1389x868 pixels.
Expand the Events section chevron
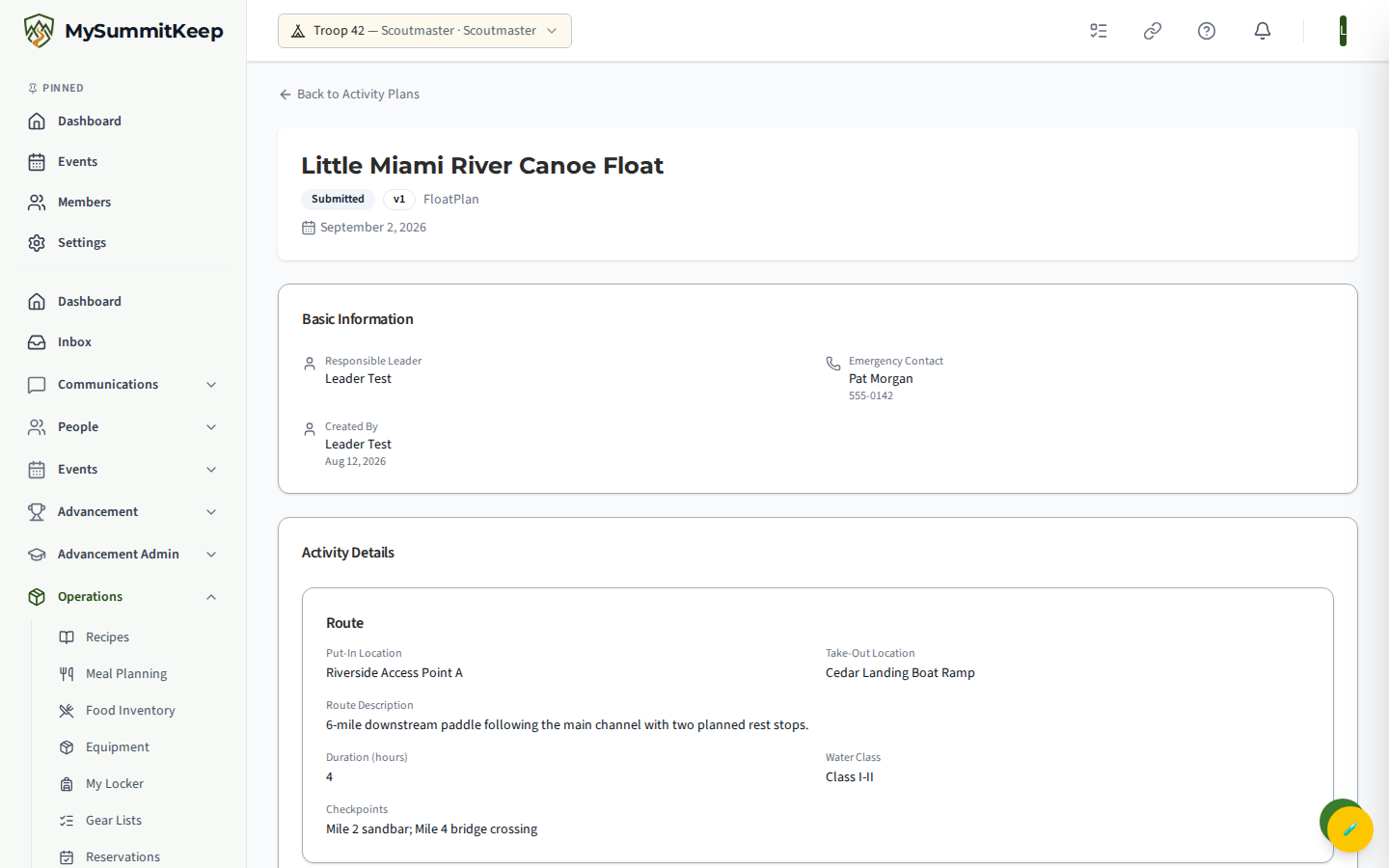click(211, 470)
